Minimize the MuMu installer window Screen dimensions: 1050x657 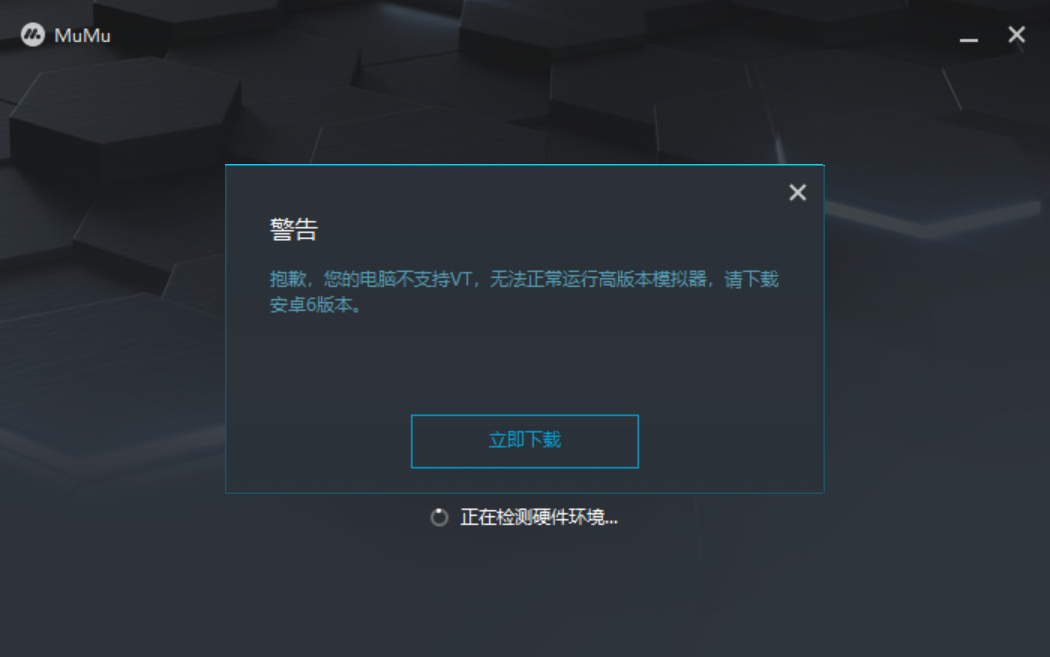click(968, 35)
